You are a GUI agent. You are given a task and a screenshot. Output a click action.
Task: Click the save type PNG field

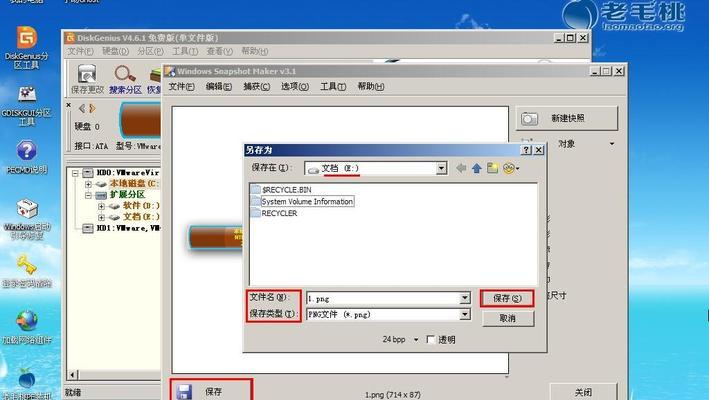tap(383, 314)
